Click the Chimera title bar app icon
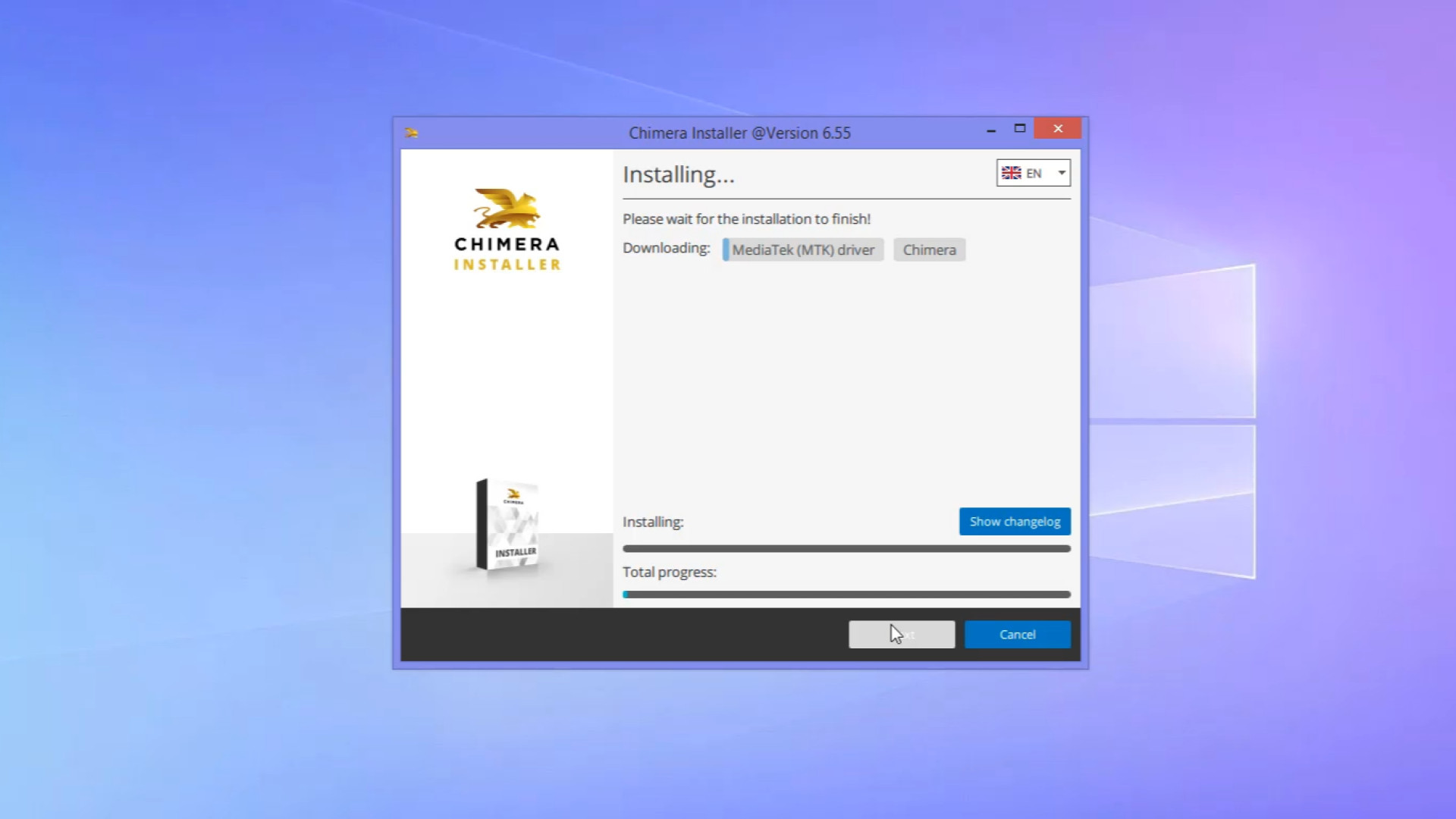This screenshot has height=819, width=1456. click(411, 133)
